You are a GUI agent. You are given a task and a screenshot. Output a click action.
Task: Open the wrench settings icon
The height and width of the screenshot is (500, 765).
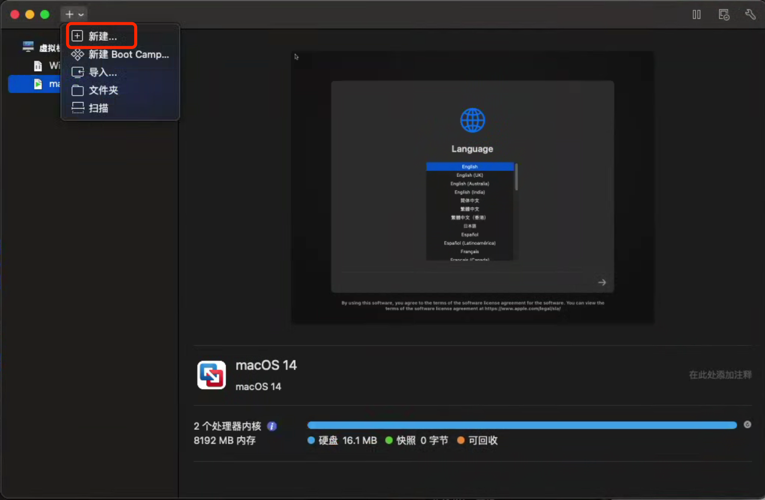click(750, 15)
